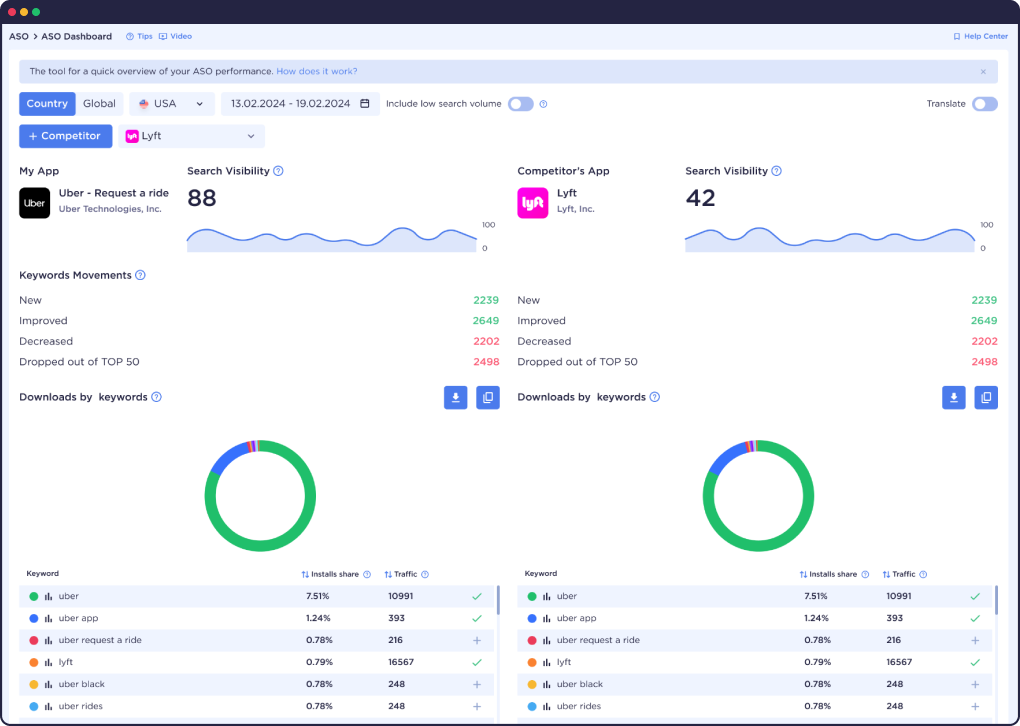Show help for low search volume
This screenshot has width=1020, height=726.
[x=543, y=104]
